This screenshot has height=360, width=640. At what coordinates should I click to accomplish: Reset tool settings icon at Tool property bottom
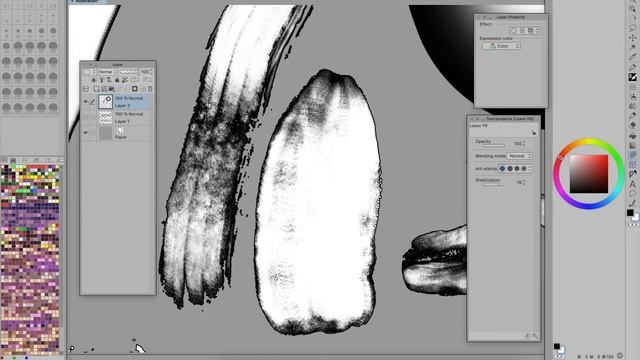pyautogui.click(x=527, y=336)
